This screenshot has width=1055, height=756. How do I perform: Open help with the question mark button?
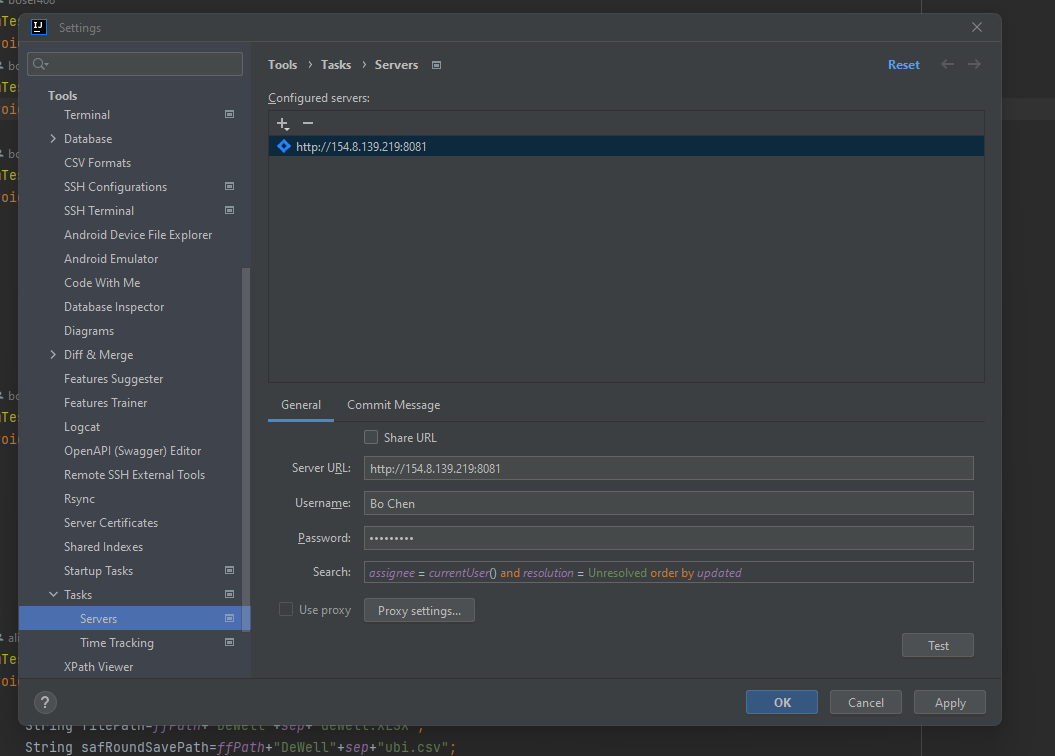click(x=45, y=702)
